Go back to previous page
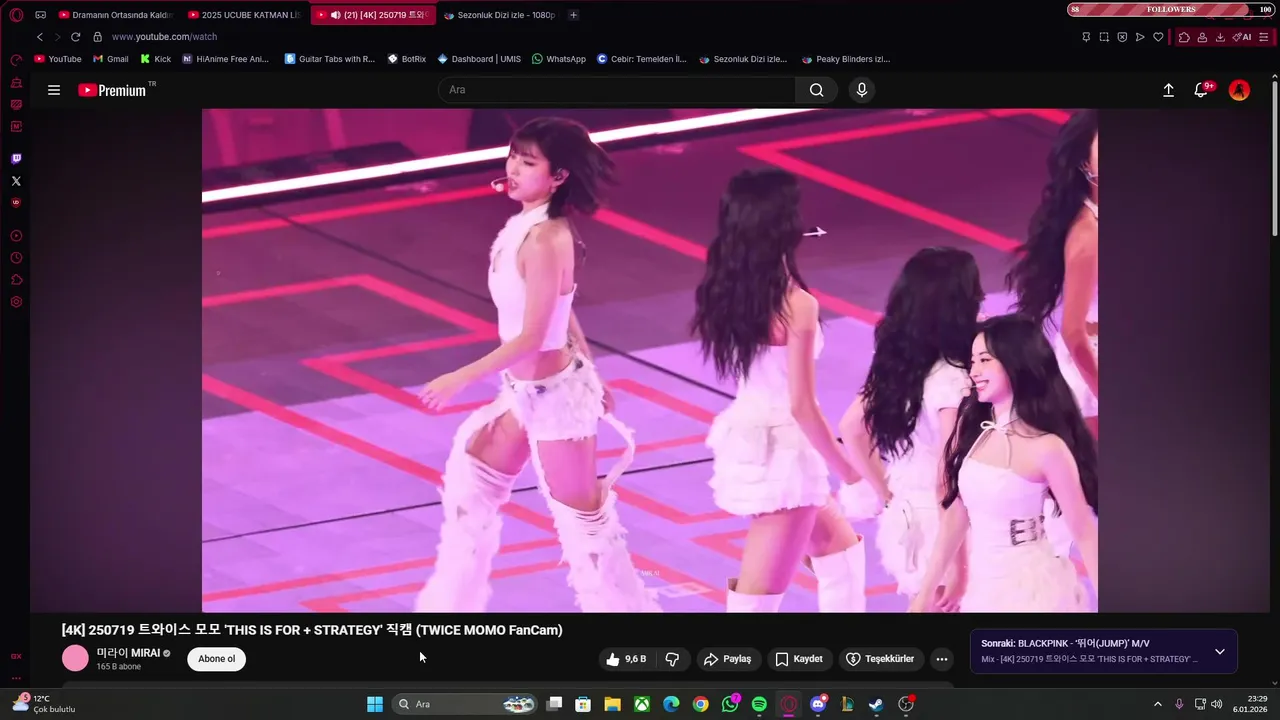Viewport: 1280px width, 720px height. [x=40, y=37]
